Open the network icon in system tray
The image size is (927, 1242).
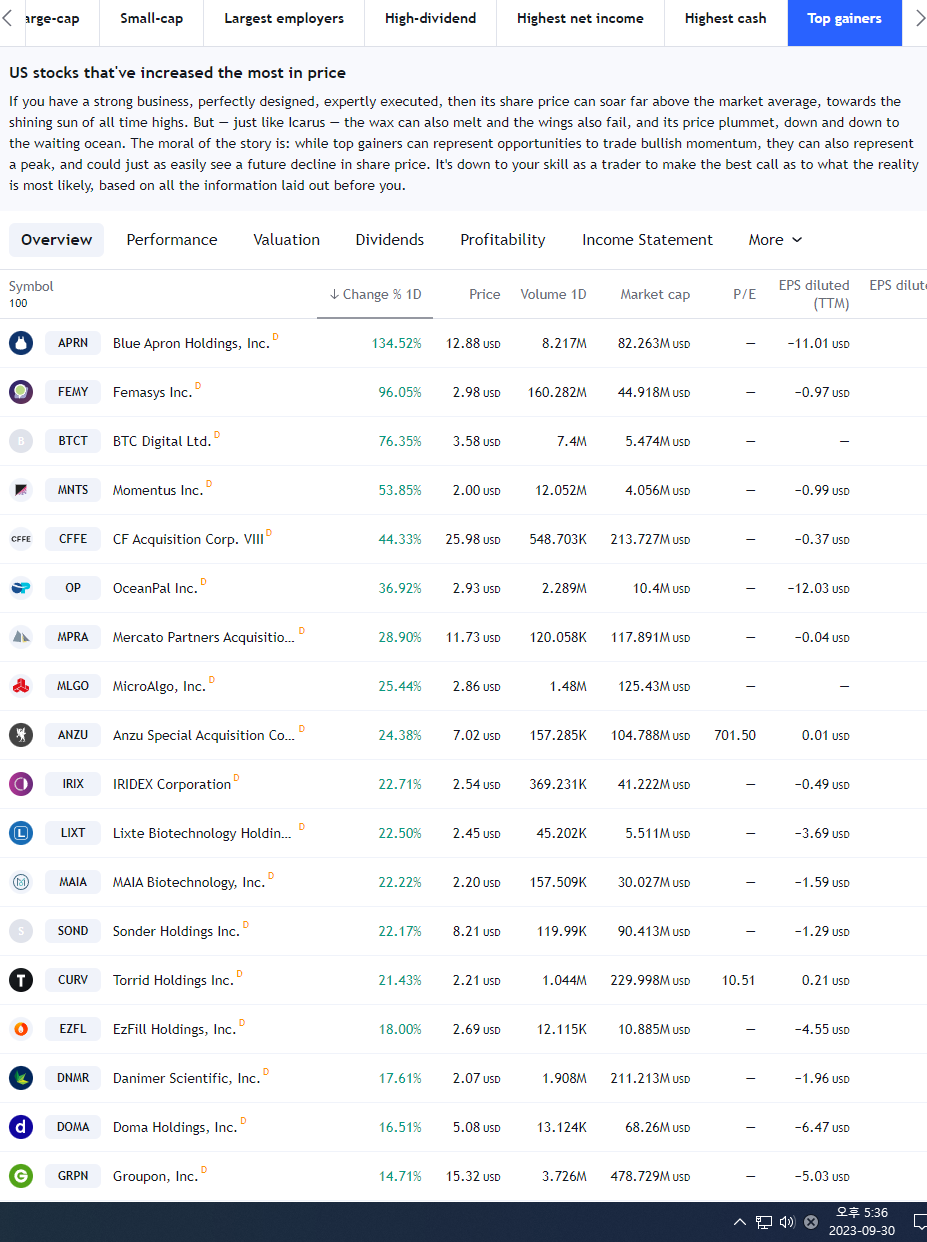click(764, 1221)
